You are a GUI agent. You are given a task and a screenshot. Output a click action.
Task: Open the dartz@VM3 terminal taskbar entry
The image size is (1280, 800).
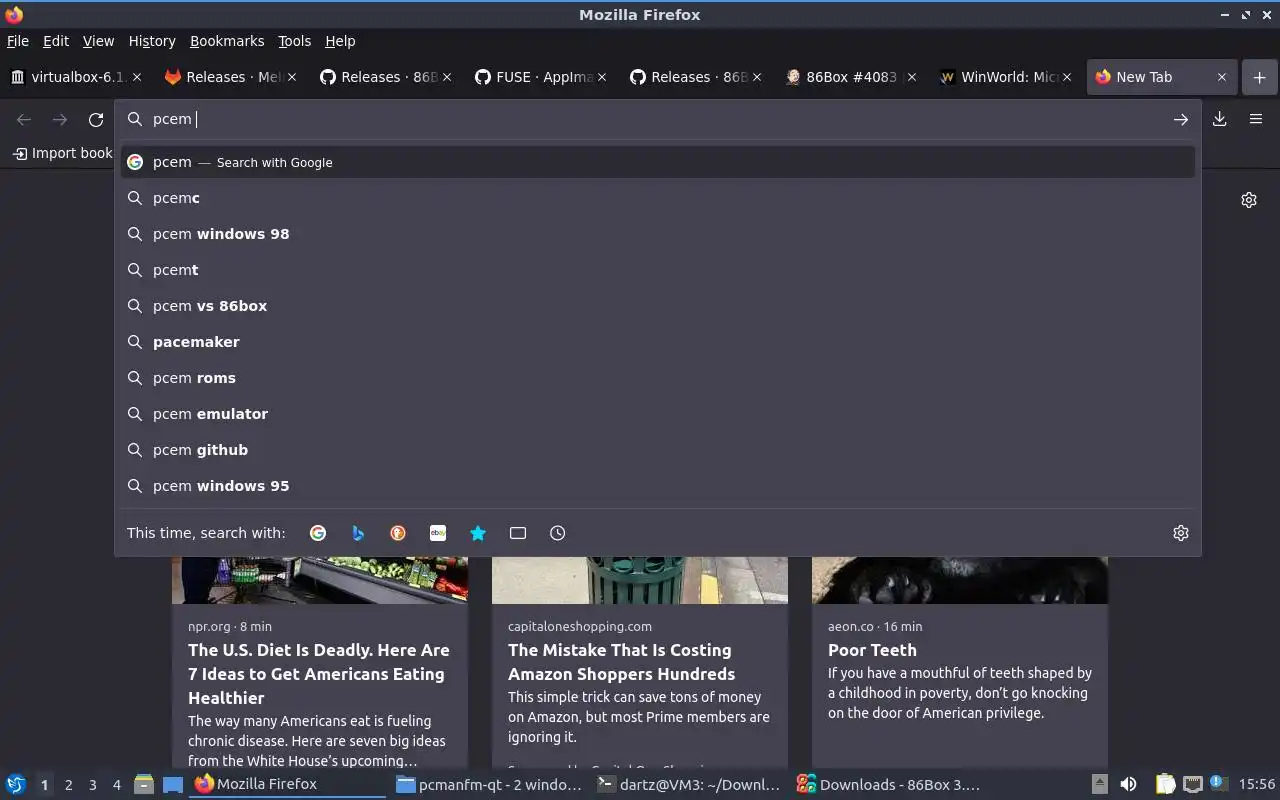(688, 785)
